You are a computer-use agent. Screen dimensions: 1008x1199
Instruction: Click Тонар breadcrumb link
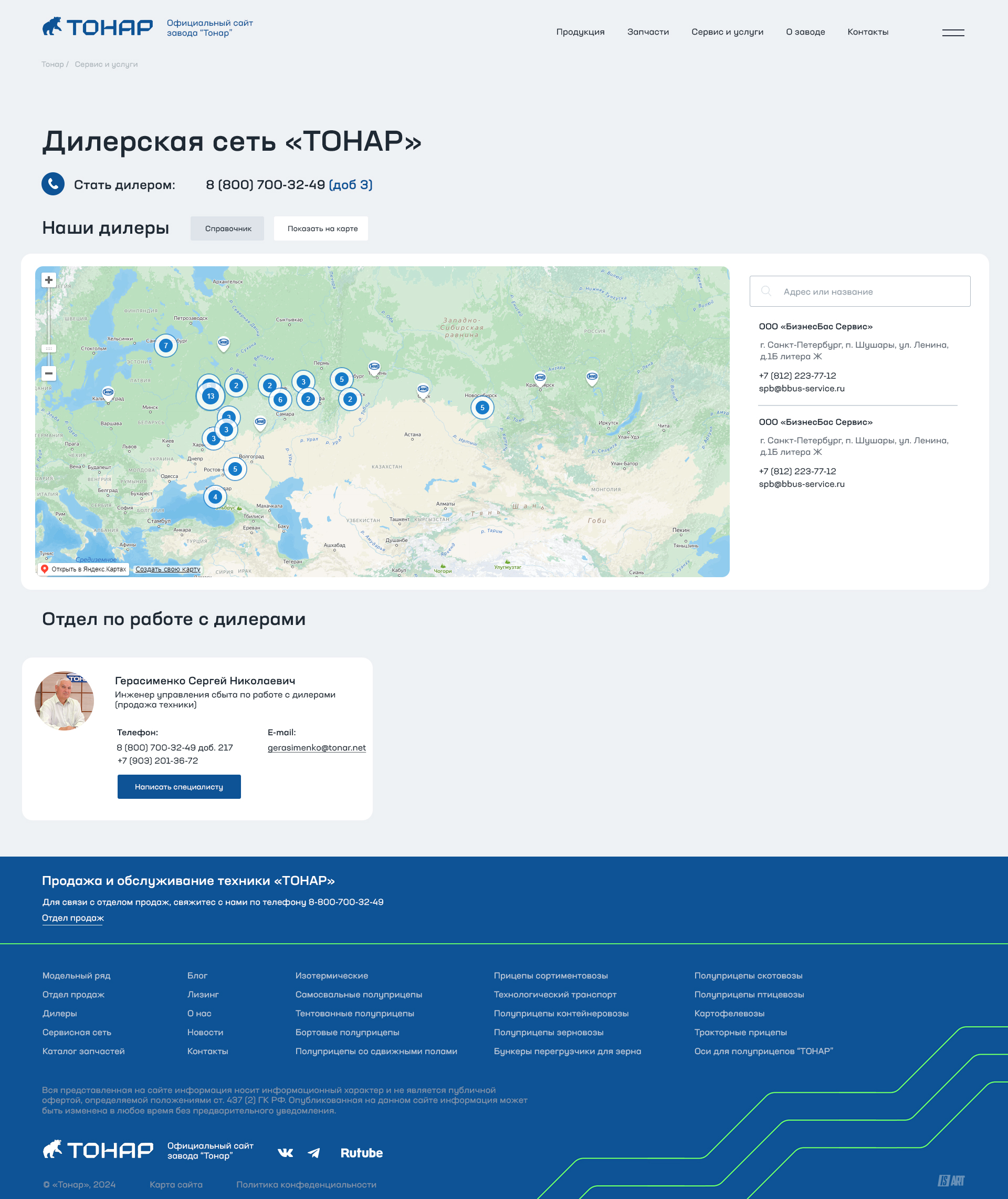coord(52,65)
